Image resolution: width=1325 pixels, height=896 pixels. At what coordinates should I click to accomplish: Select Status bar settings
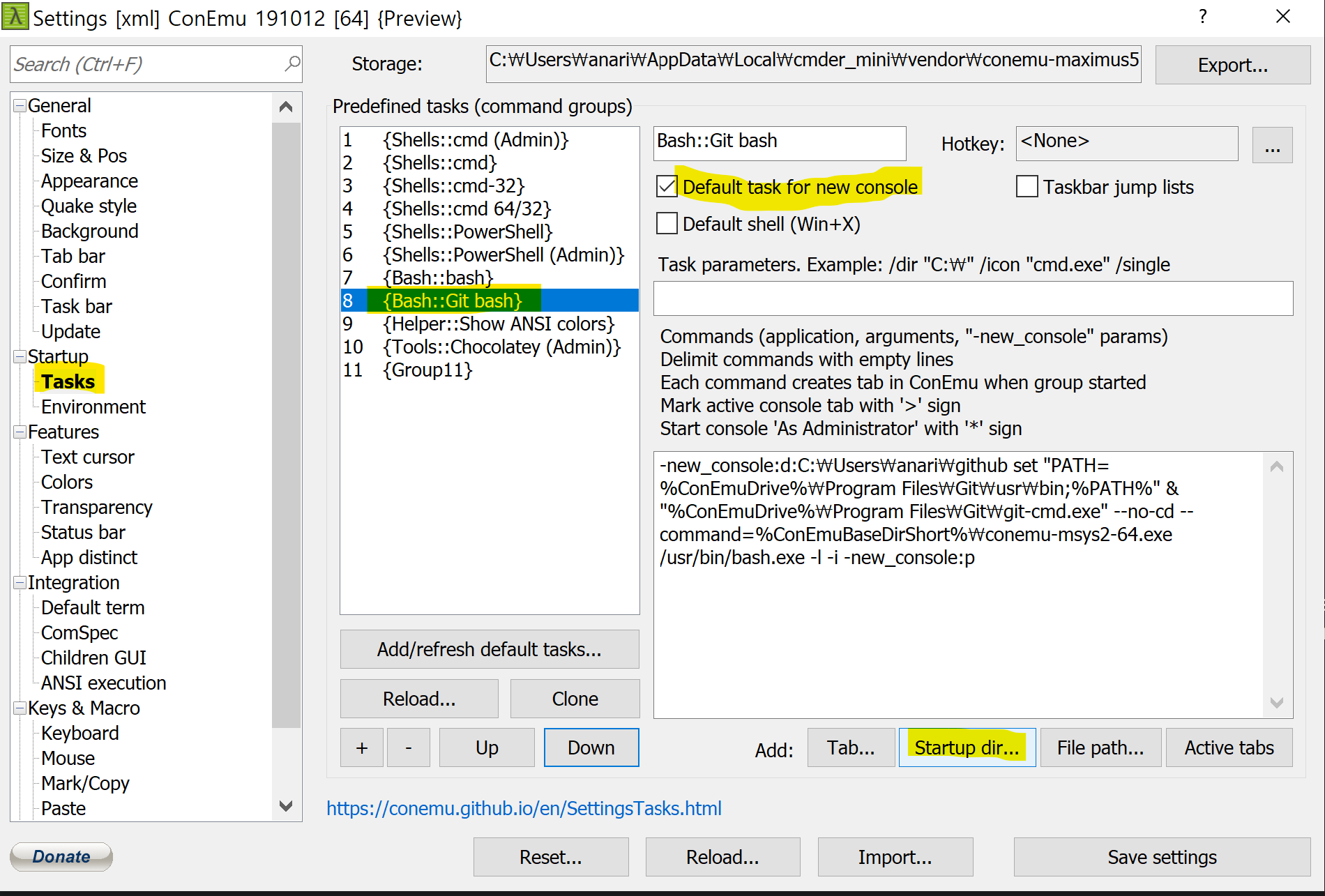83,533
